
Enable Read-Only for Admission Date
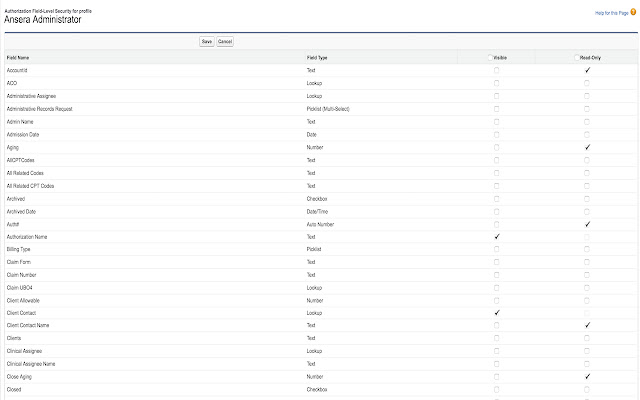click(587, 135)
